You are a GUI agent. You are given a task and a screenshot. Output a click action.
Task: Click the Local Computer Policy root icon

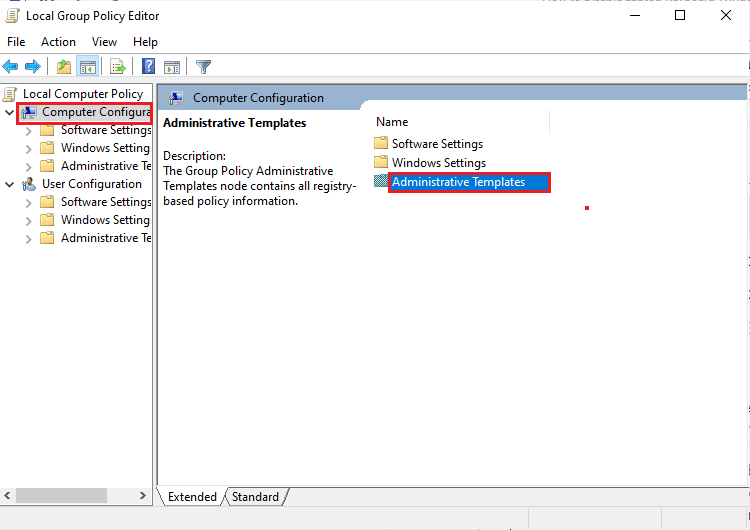(10, 94)
